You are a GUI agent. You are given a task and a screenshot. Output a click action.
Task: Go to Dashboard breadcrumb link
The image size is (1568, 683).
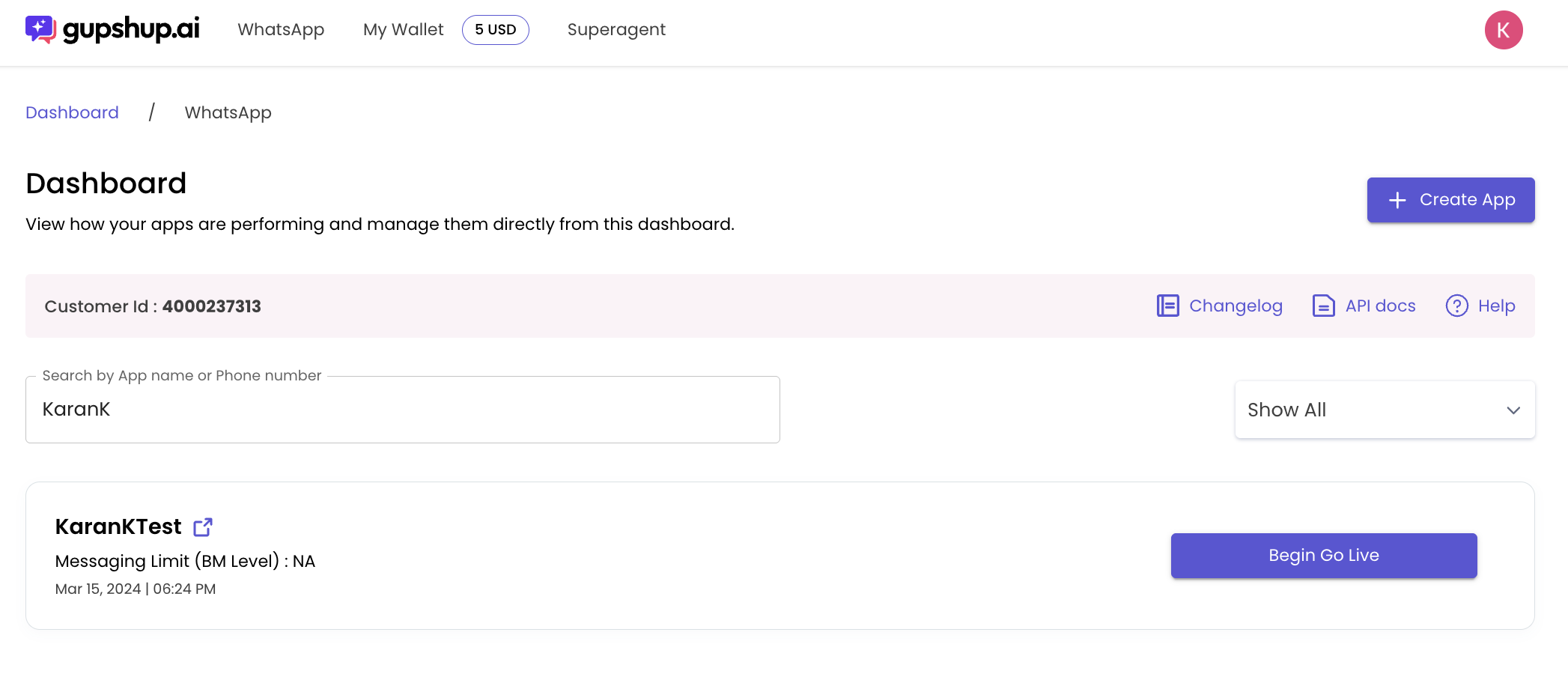[x=72, y=112]
